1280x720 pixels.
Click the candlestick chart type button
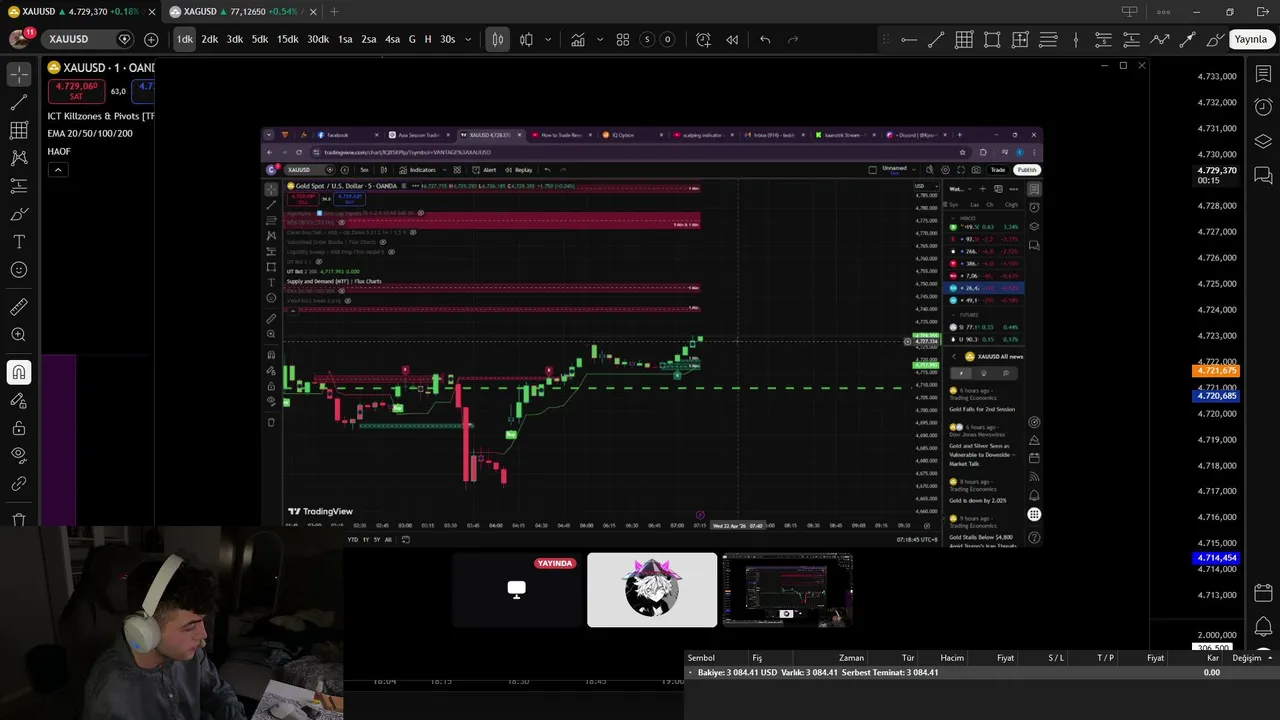(x=497, y=39)
